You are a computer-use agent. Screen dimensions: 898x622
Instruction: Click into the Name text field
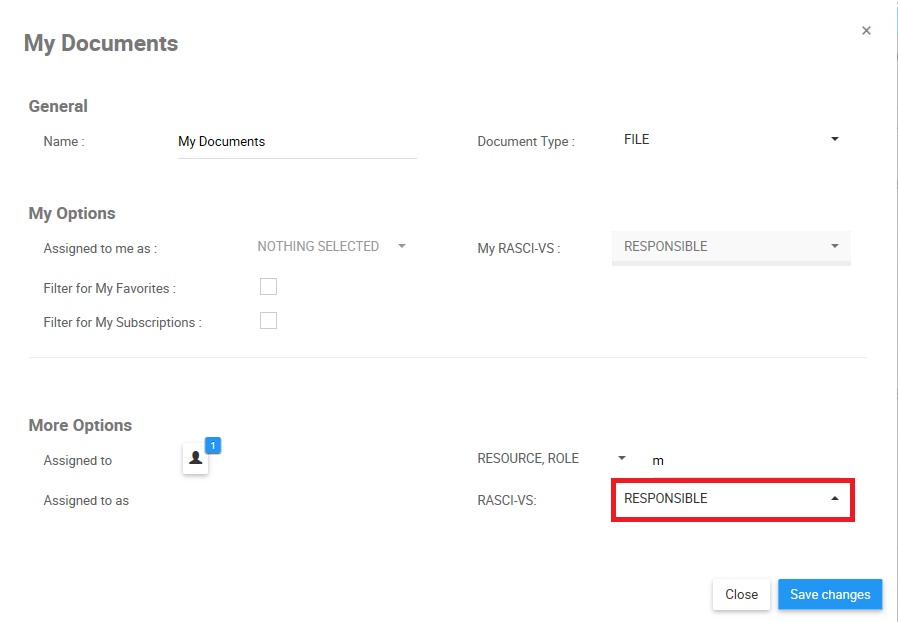click(x=296, y=142)
